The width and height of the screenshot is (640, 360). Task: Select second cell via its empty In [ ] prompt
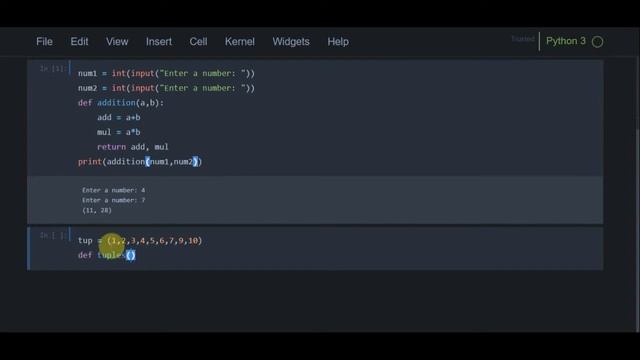(x=53, y=236)
